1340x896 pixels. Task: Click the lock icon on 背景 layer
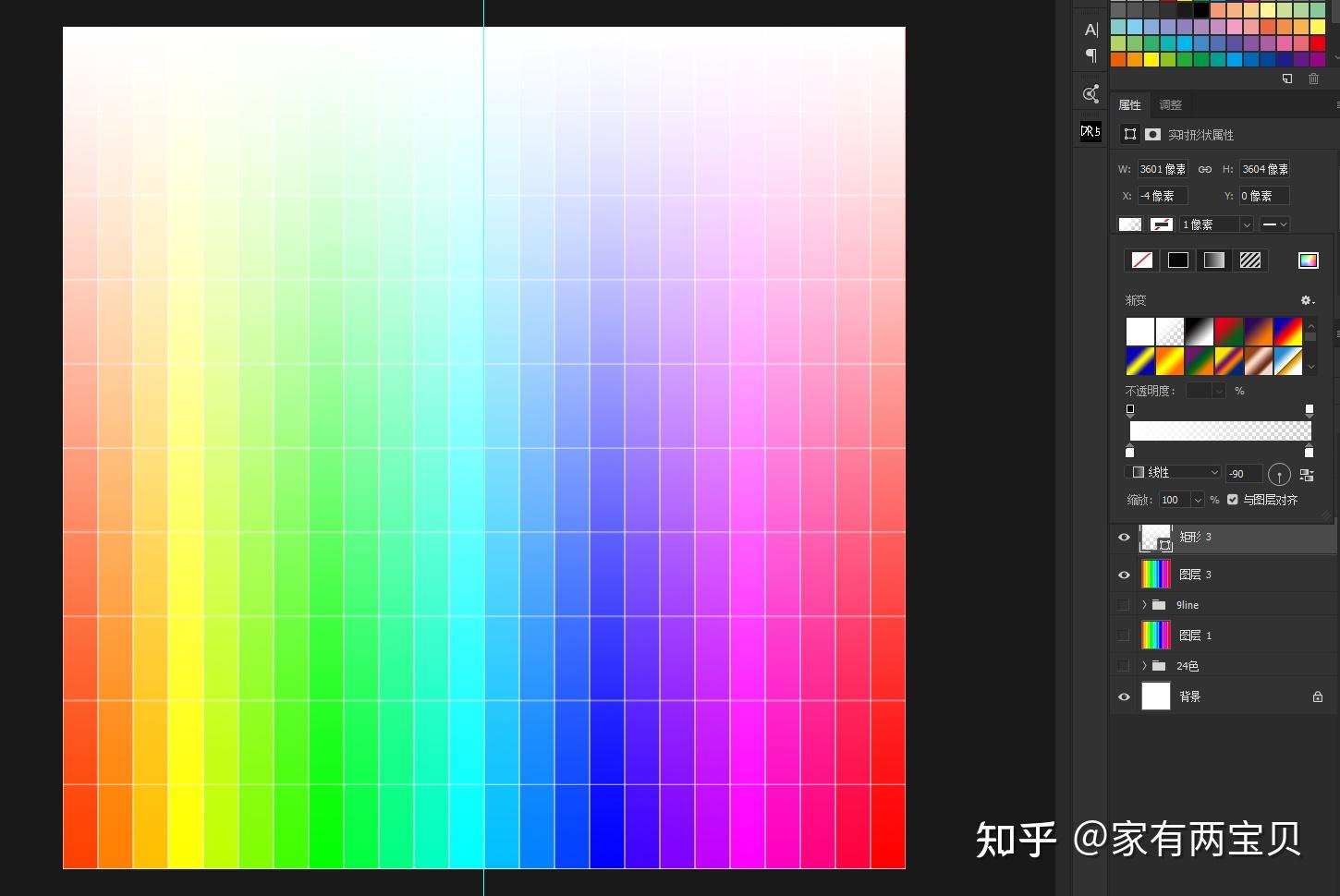click(1318, 696)
